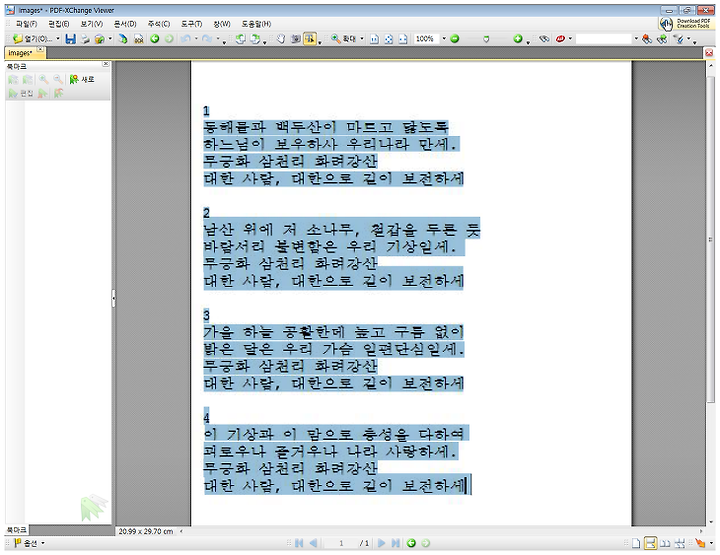Rotate page counter-clockwise icon
This screenshot has width=720, height=555.
pyautogui.click(x=240, y=39)
